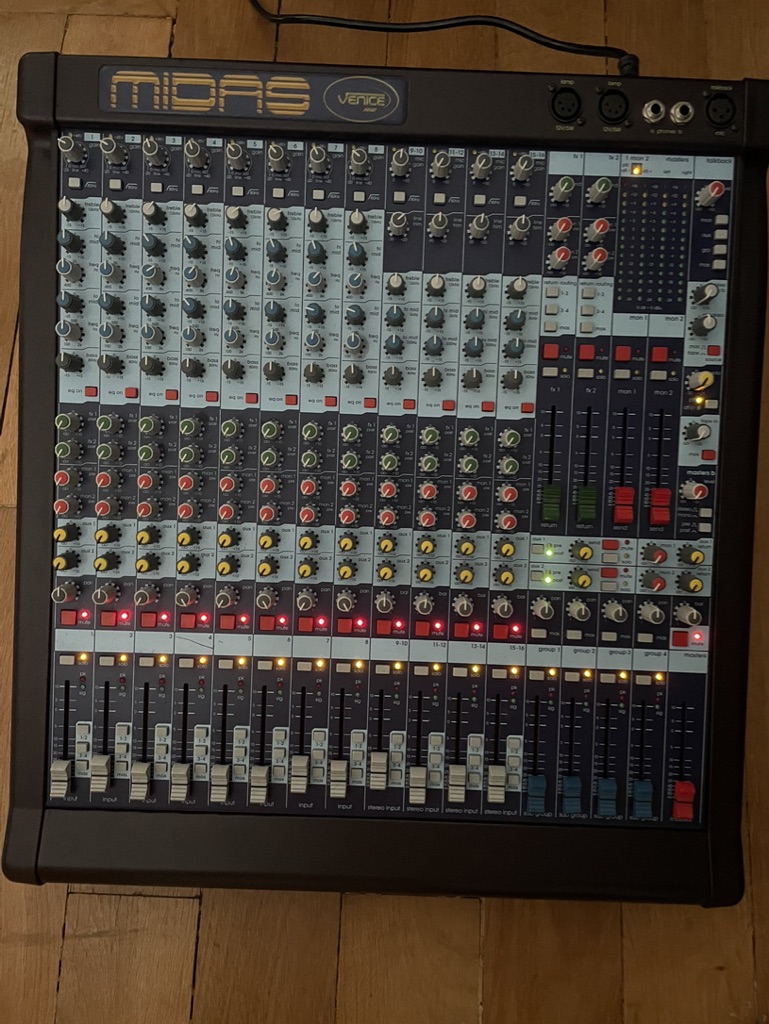
Task: Mute the aux 1 master send
Action: tap(610, 545)
